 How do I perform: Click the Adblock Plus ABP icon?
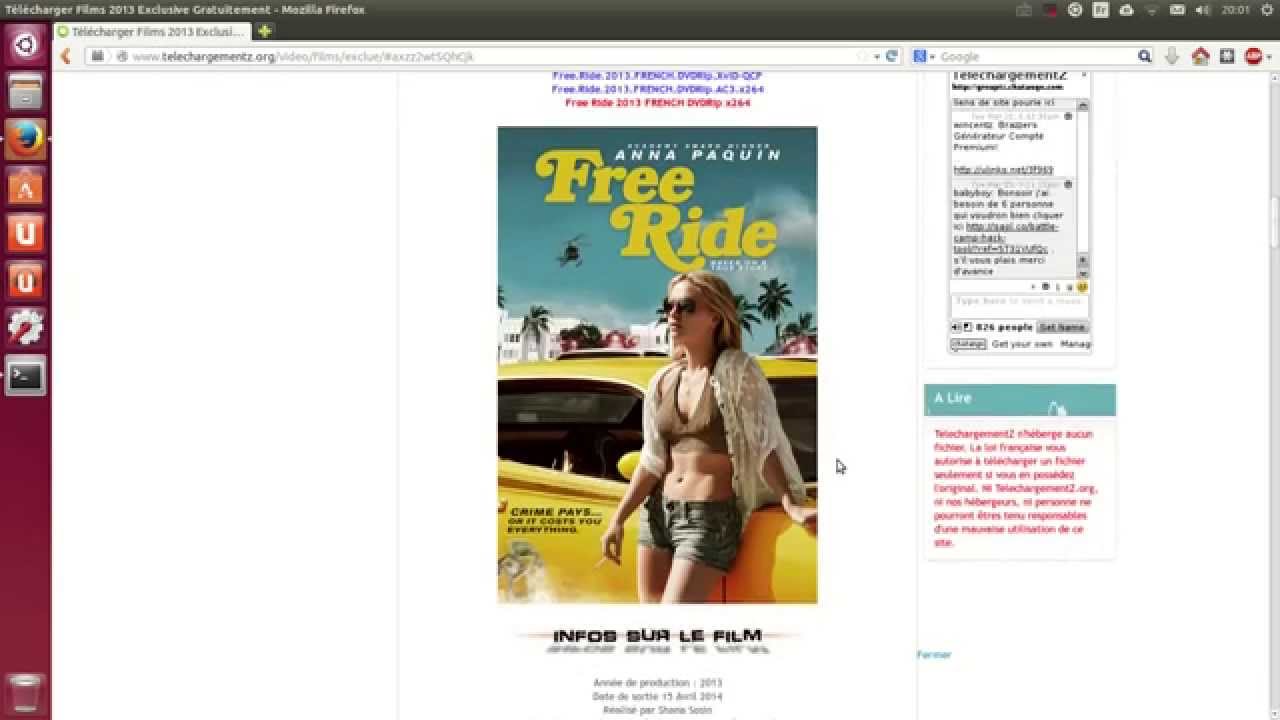click(x=1253, y=57)
